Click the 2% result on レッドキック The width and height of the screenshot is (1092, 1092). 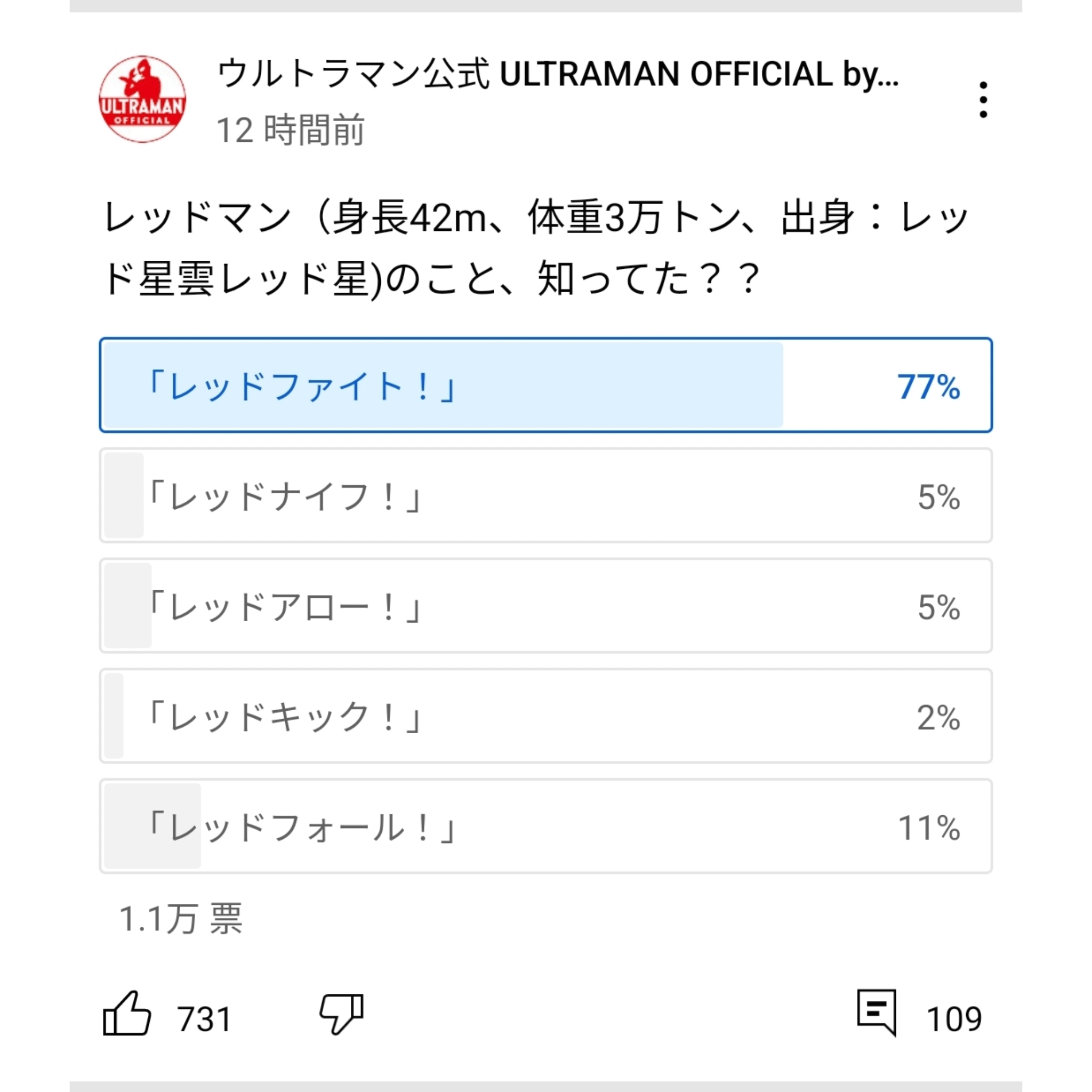click(938, 718)
